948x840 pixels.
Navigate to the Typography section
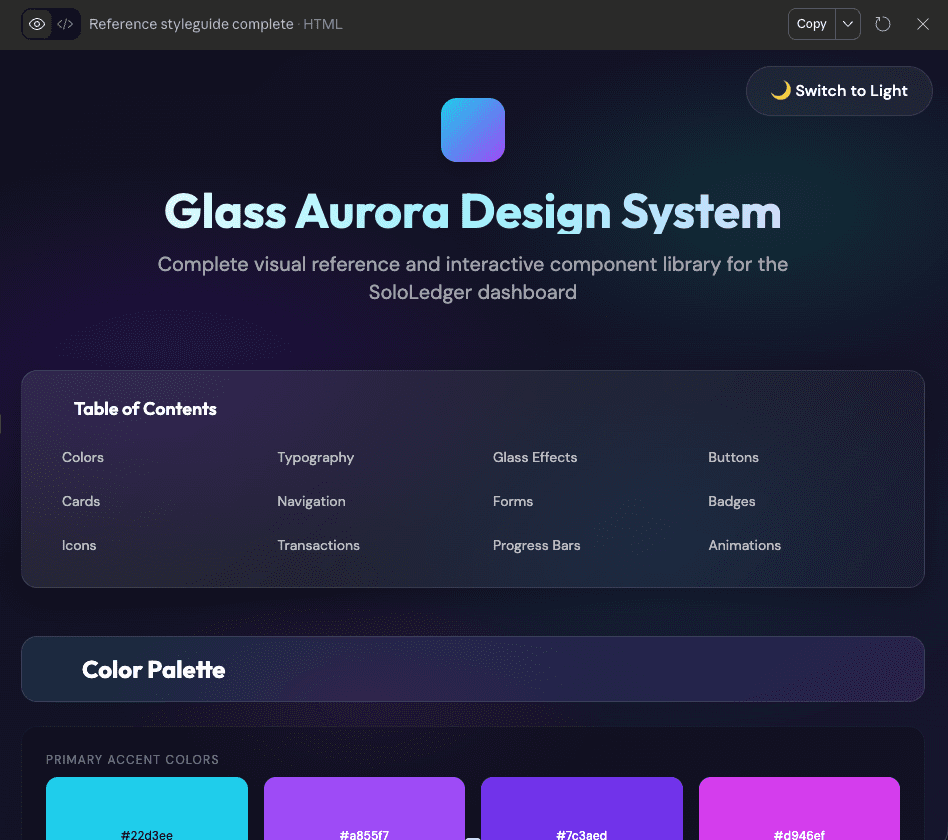315,457
